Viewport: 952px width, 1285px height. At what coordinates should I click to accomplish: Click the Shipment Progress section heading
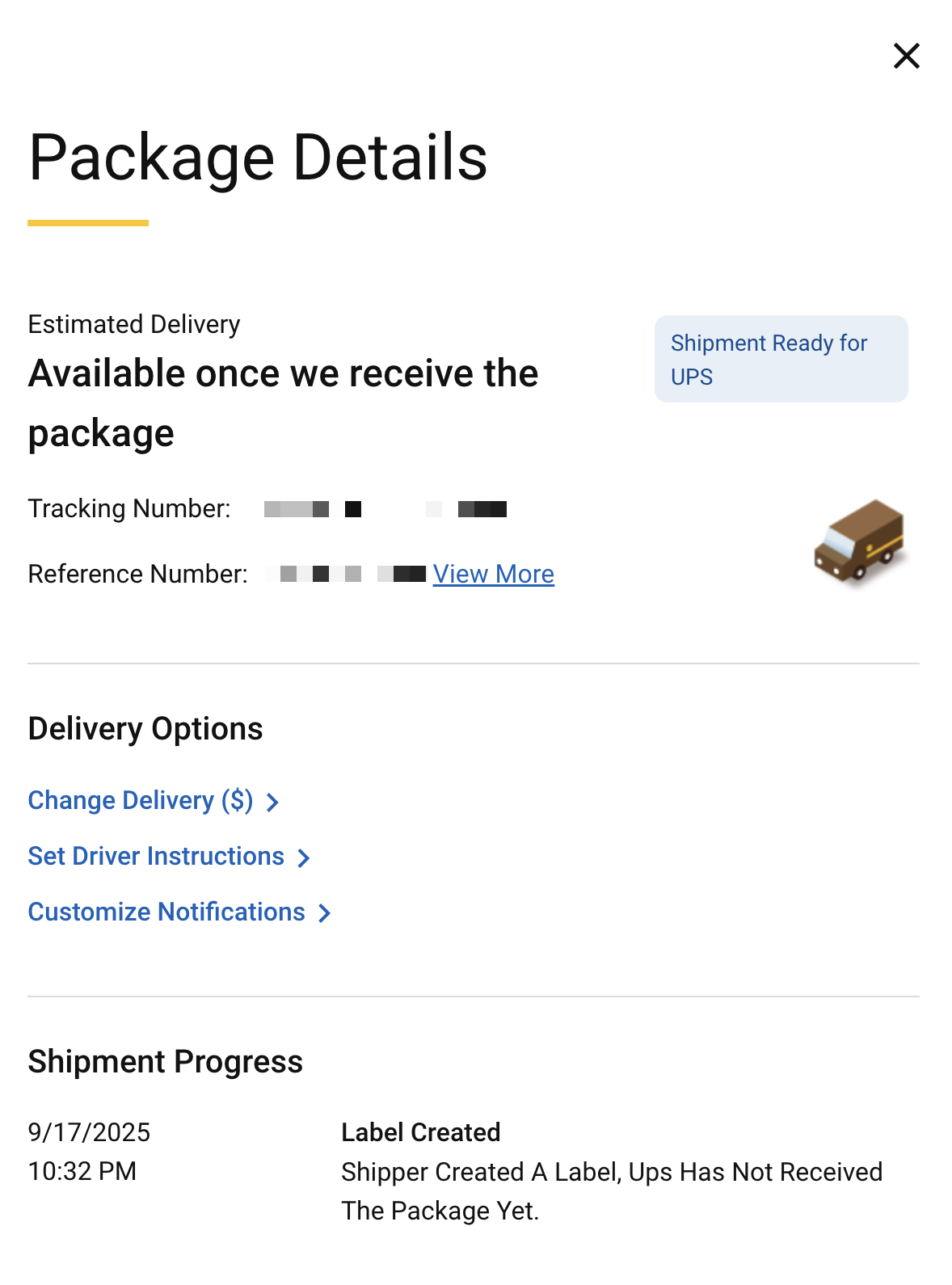pos(165,1062)
